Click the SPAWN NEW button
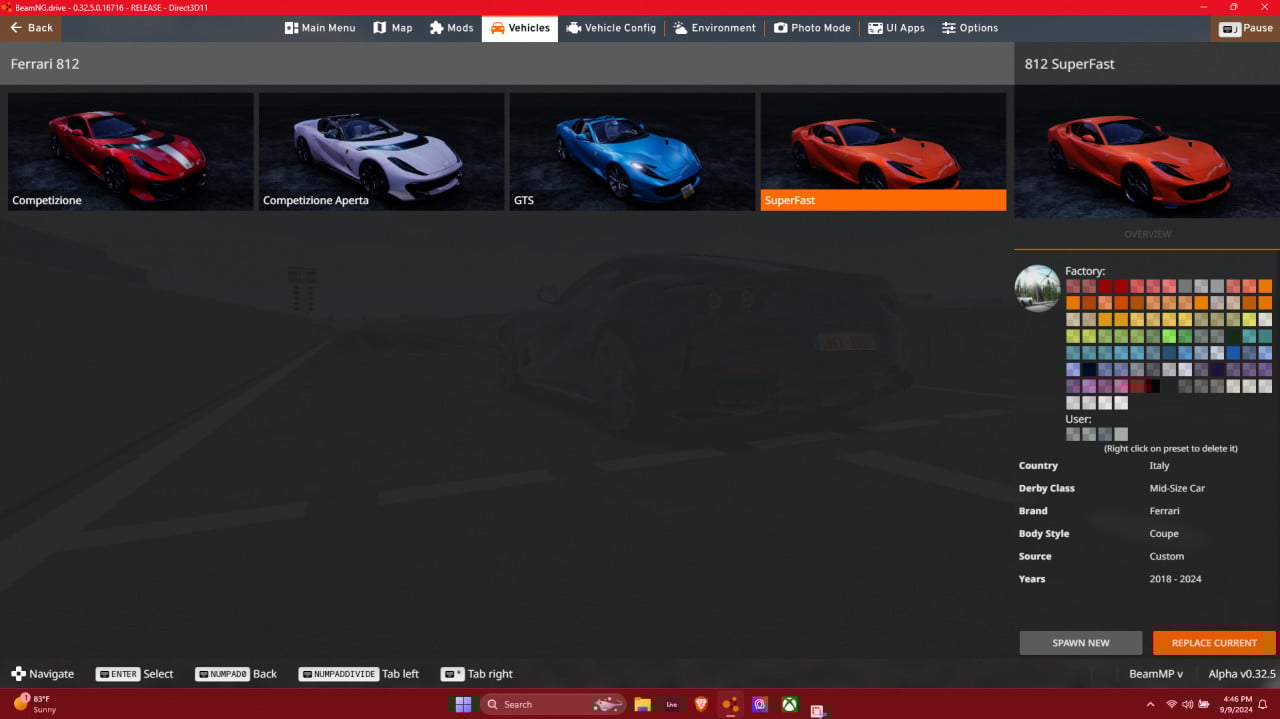Screen dimensions: 1280x719 (x=1081, y=643)
